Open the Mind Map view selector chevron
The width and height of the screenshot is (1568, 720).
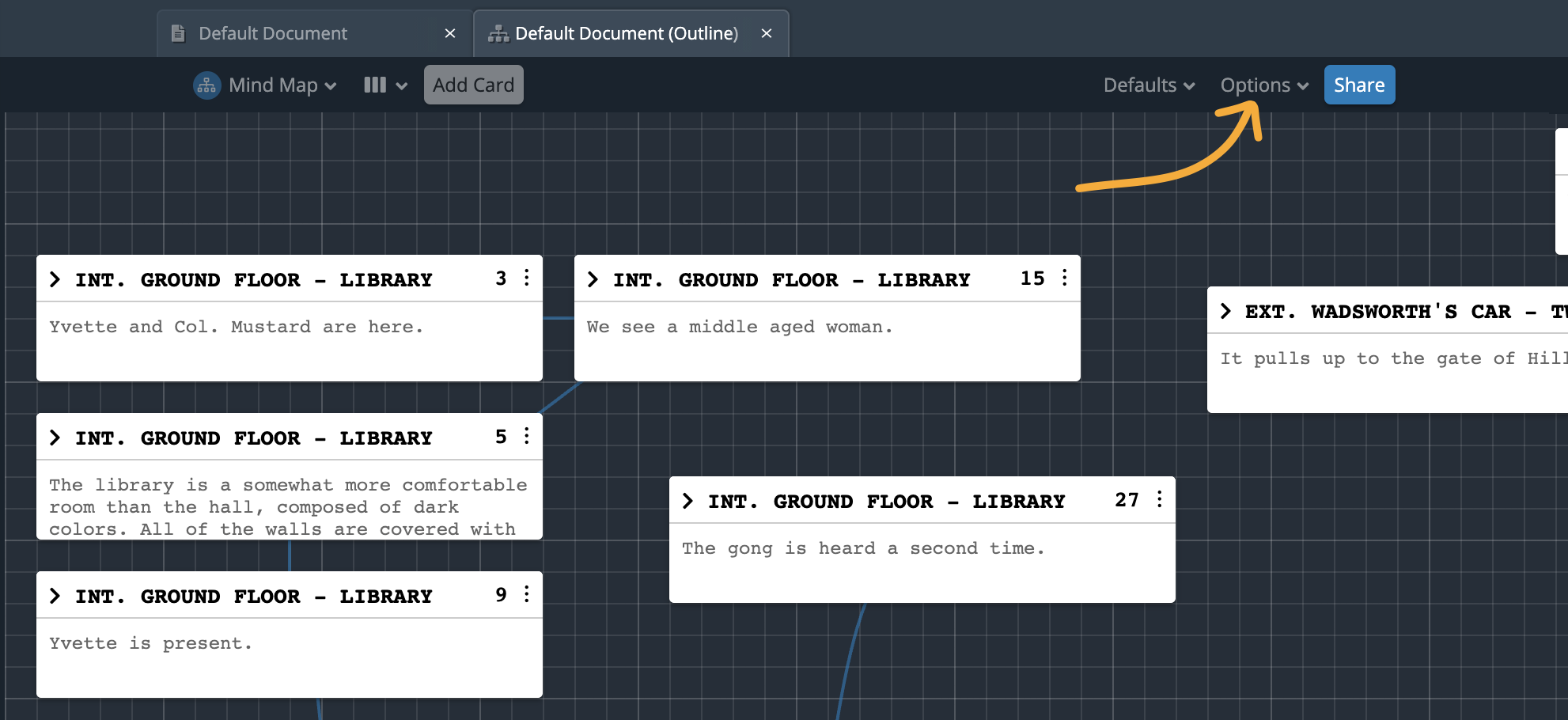coord(331,85)
